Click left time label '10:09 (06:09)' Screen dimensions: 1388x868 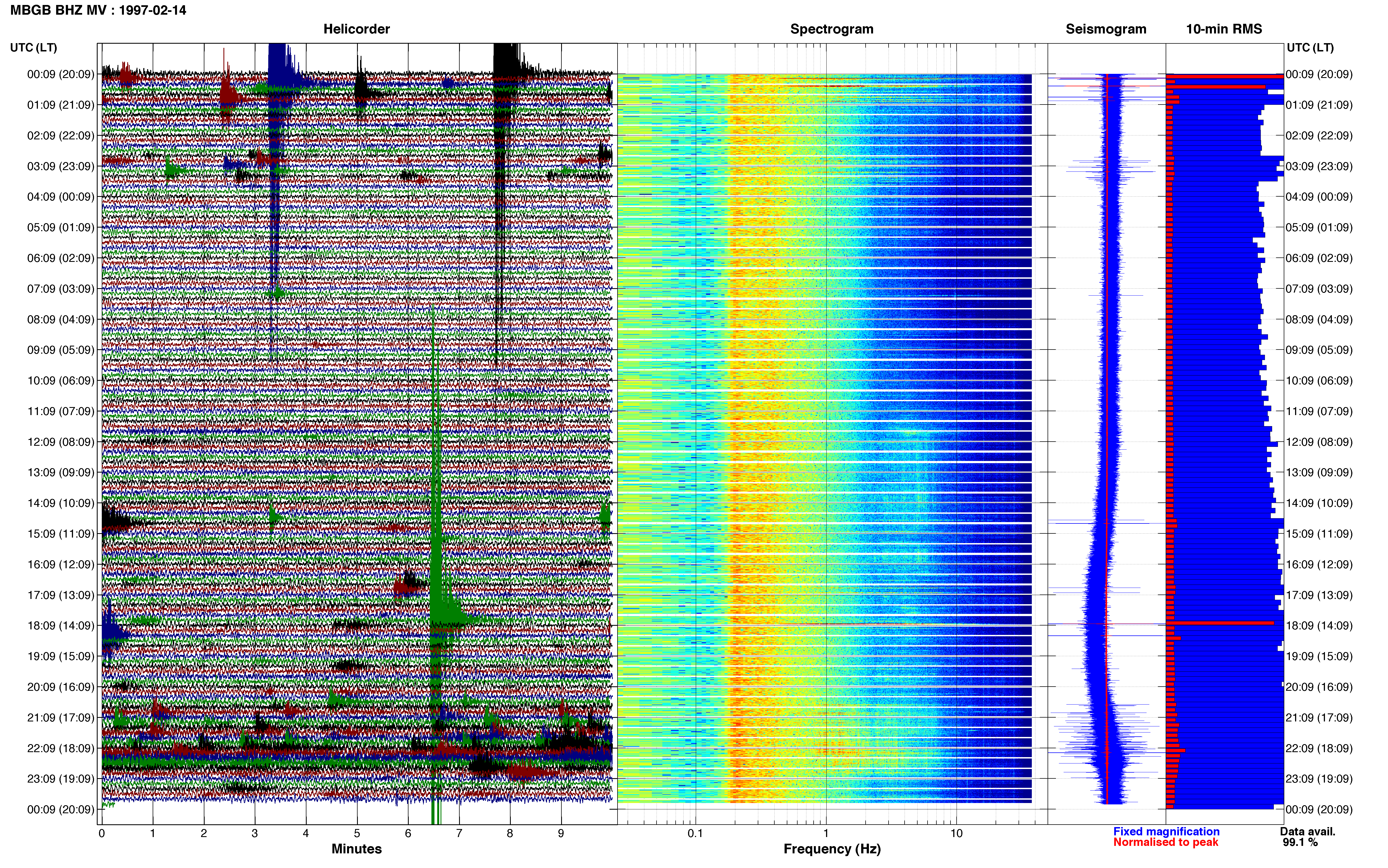click(x=61, y=380)
